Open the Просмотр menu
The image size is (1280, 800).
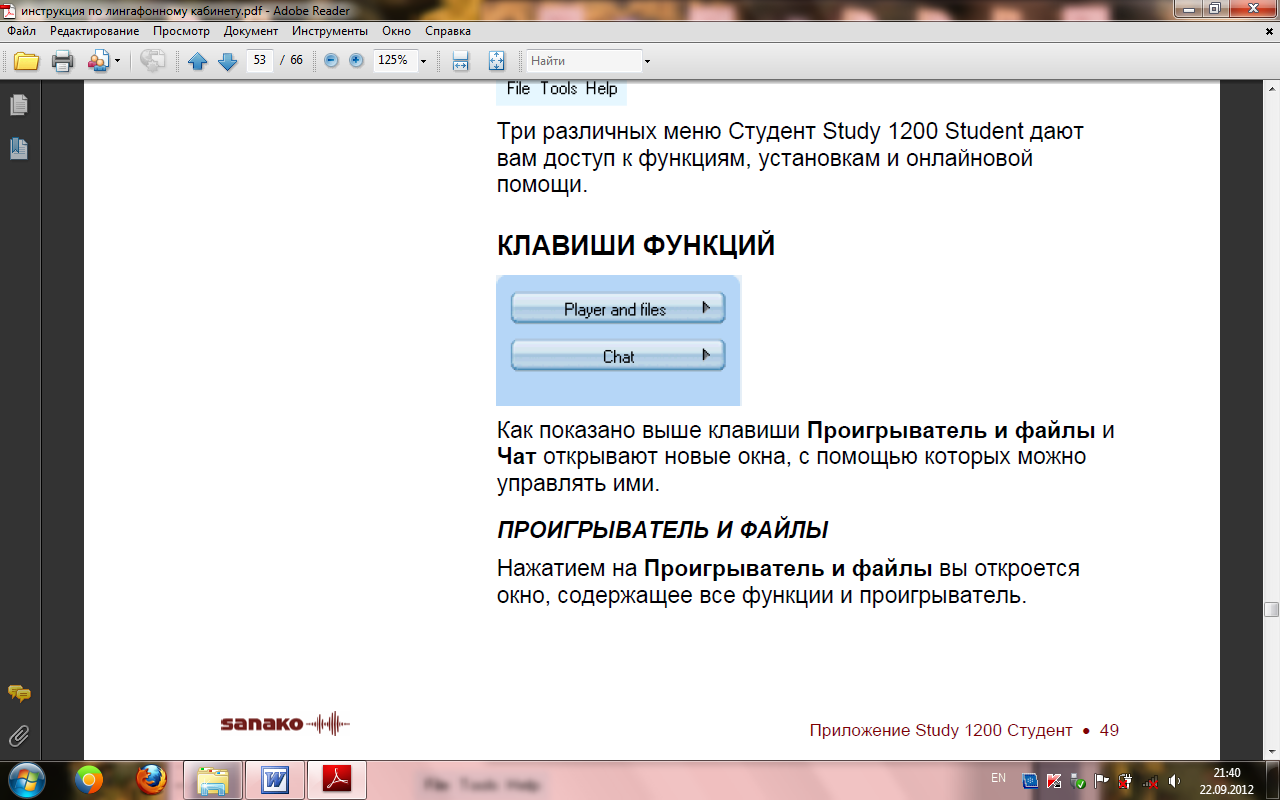tap(182, 31)
